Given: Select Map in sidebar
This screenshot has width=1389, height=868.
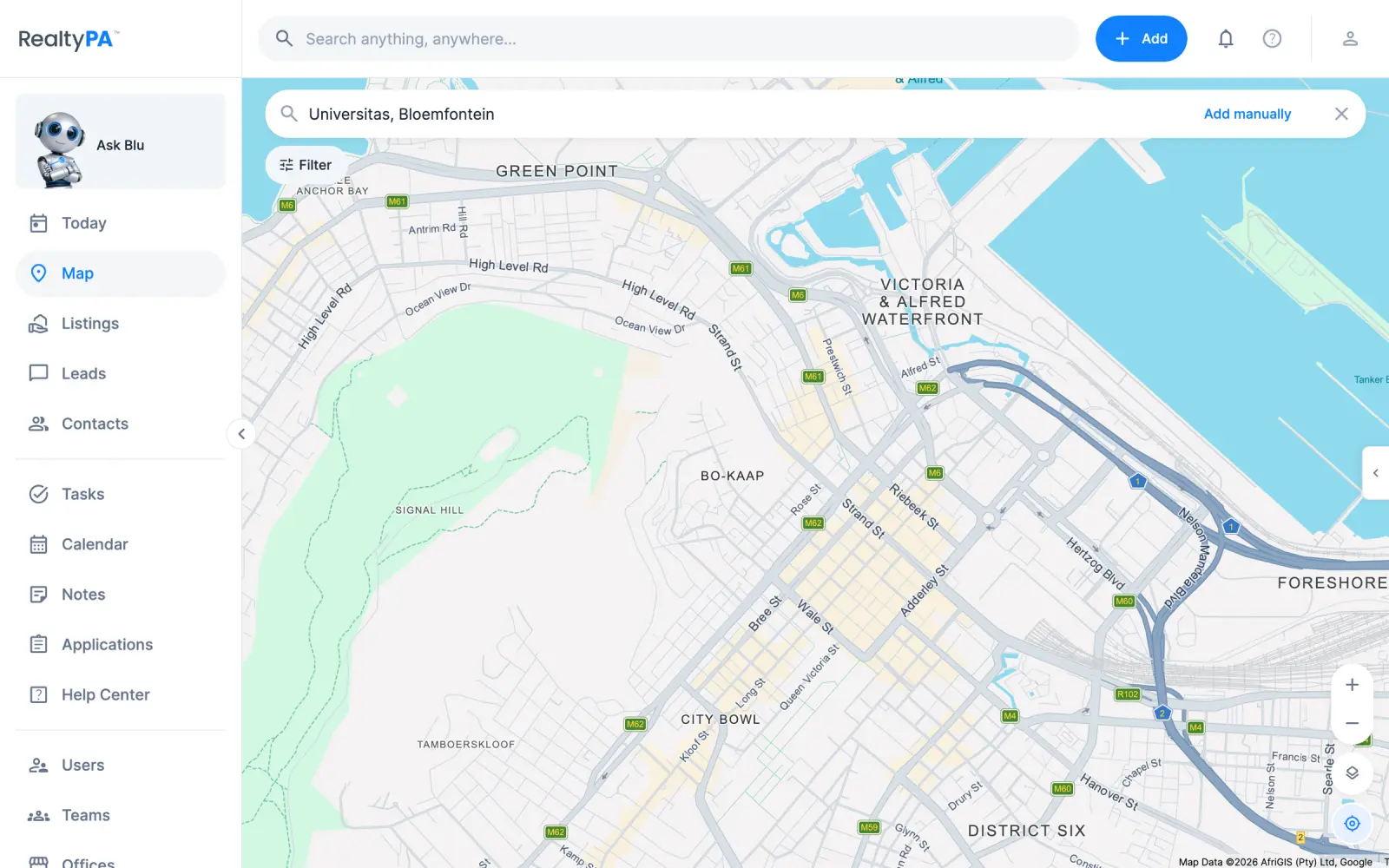Looking at the screenshot, I should (x=121, y=273).
